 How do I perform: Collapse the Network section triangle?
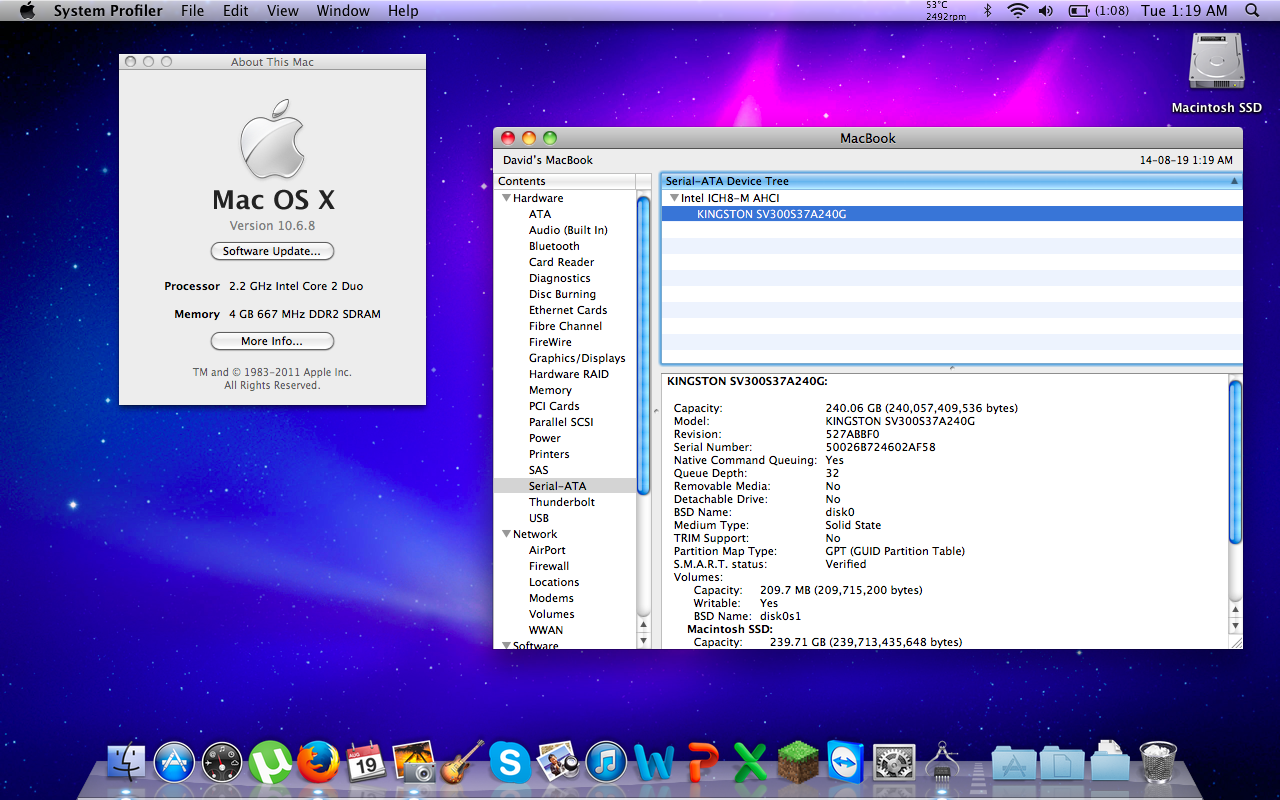pyautogui.click(x=505, y=534)
